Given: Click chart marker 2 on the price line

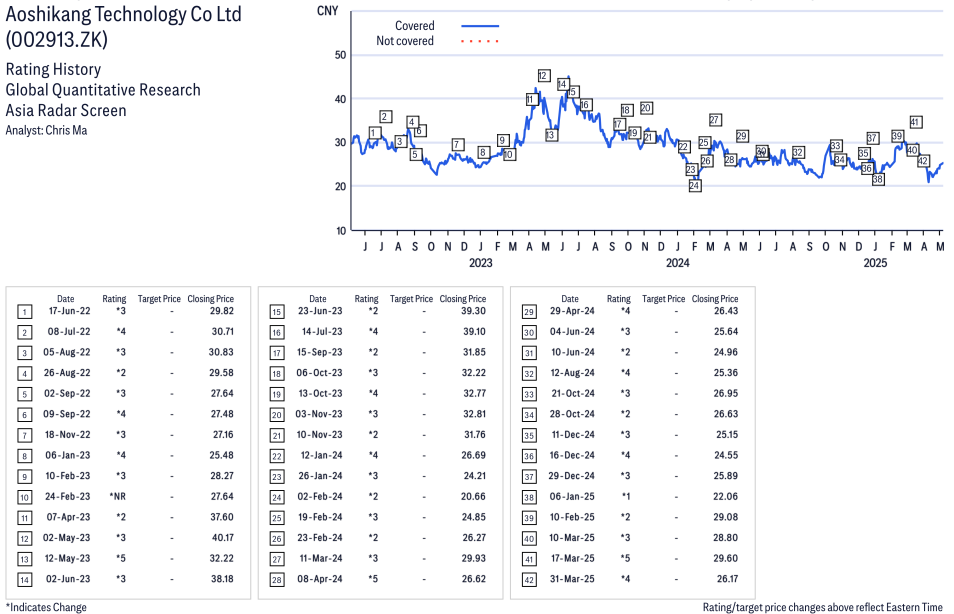Looking at the screenshot, I should 385,116.
